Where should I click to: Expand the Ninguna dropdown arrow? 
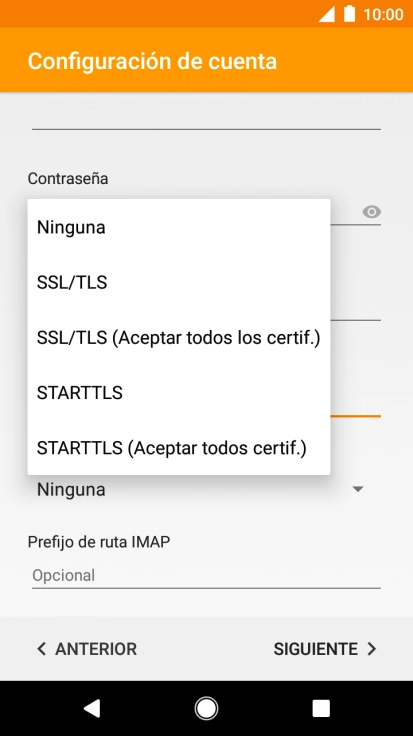(x=358, y=490)
